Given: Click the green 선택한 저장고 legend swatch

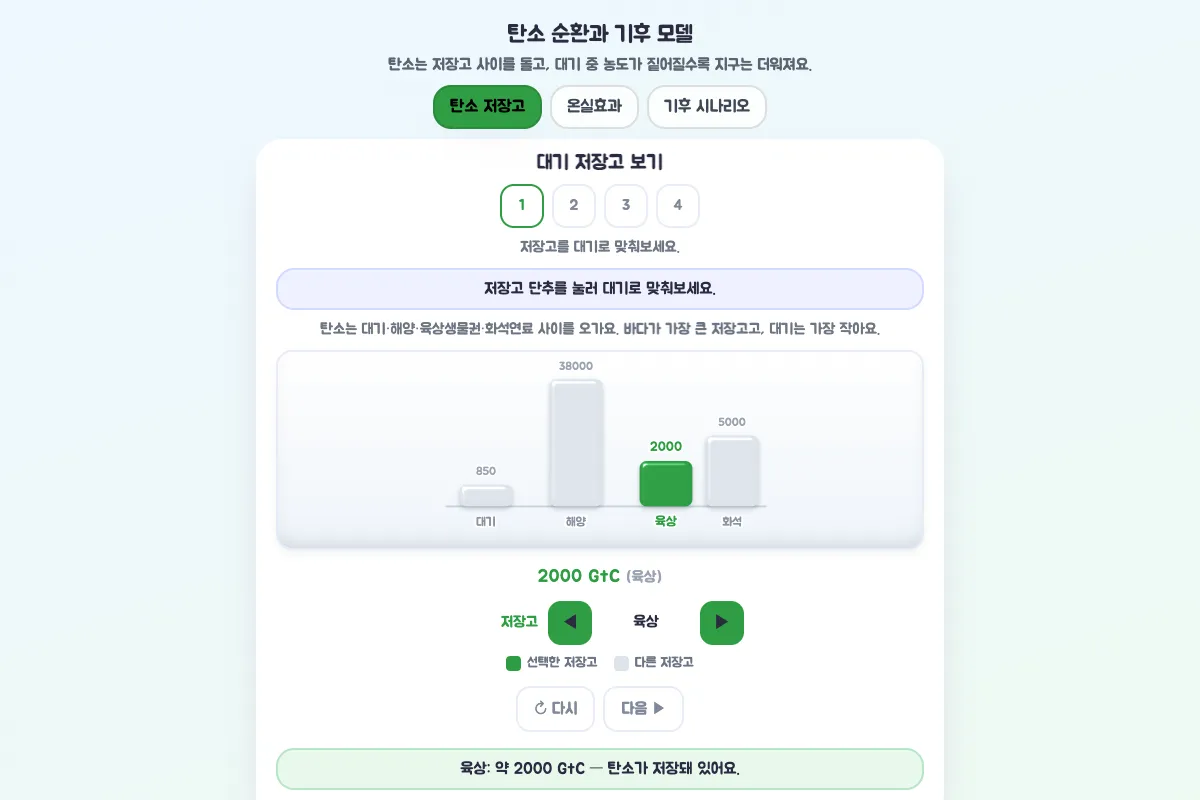Looking at the screenshot, I should coord(514,663).
